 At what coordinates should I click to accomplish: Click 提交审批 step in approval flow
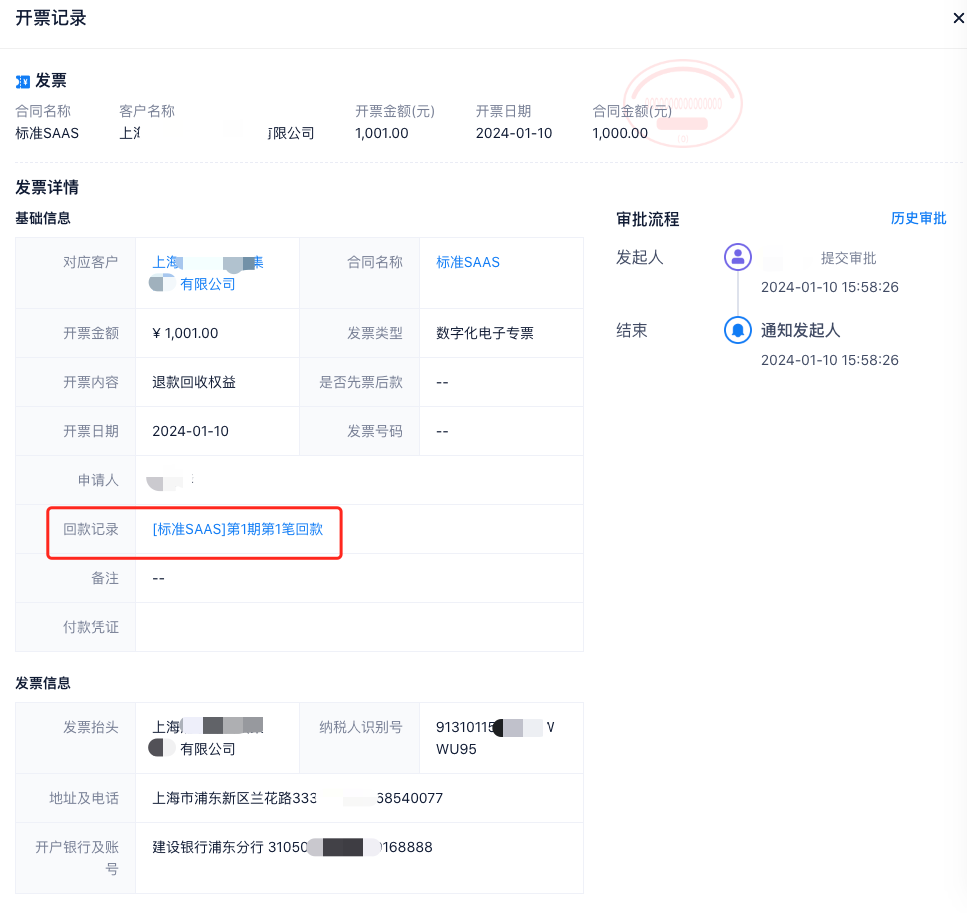(848, 258)
